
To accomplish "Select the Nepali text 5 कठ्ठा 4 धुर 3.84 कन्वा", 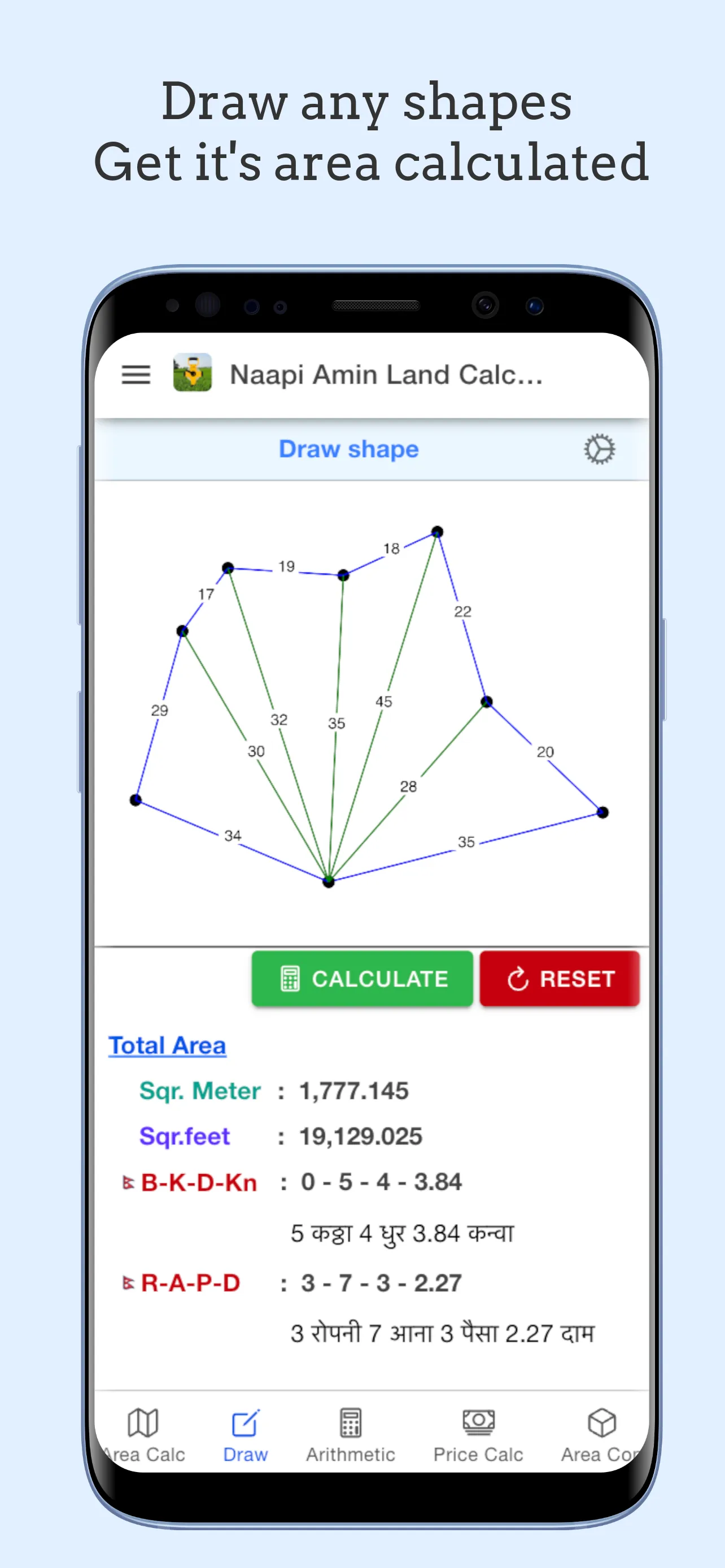I will click(x=403, y=1234).
